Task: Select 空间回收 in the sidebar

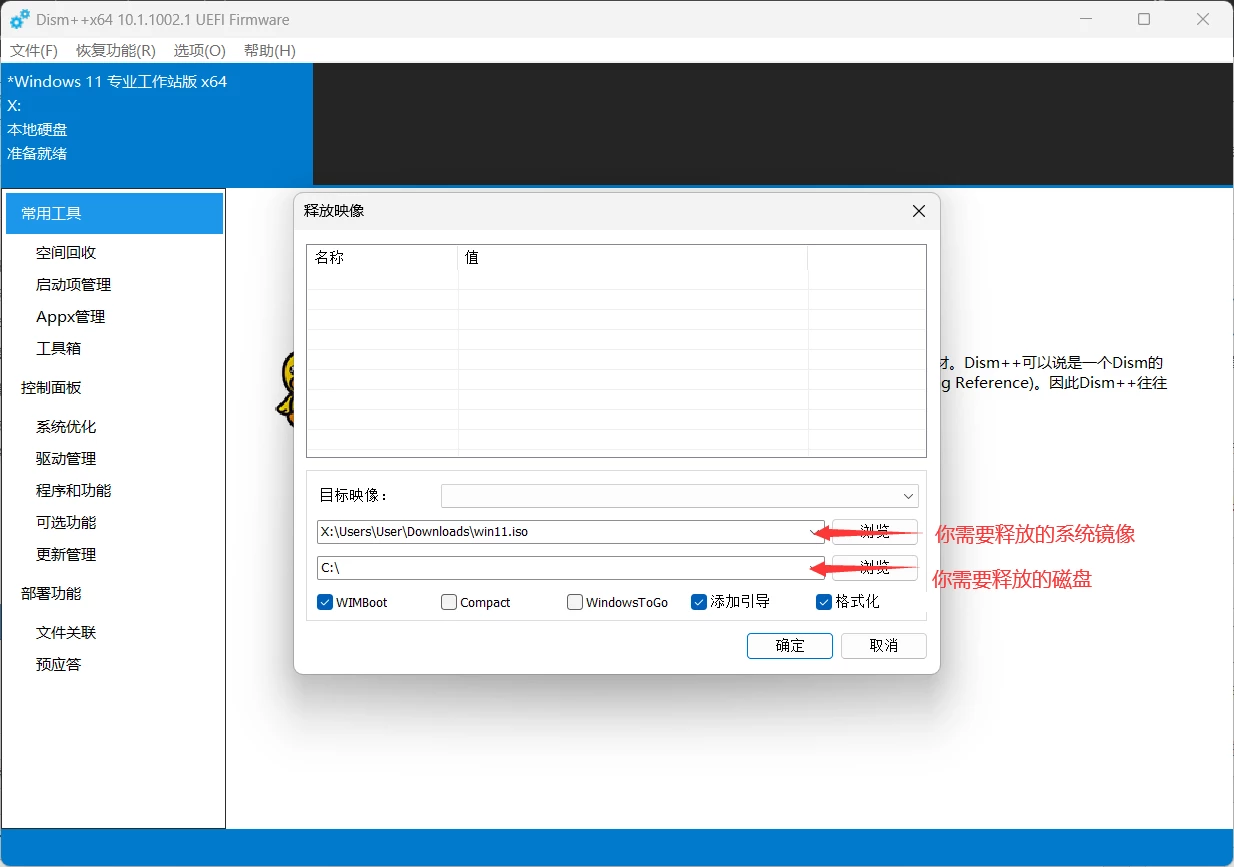Action: [66, 253]
